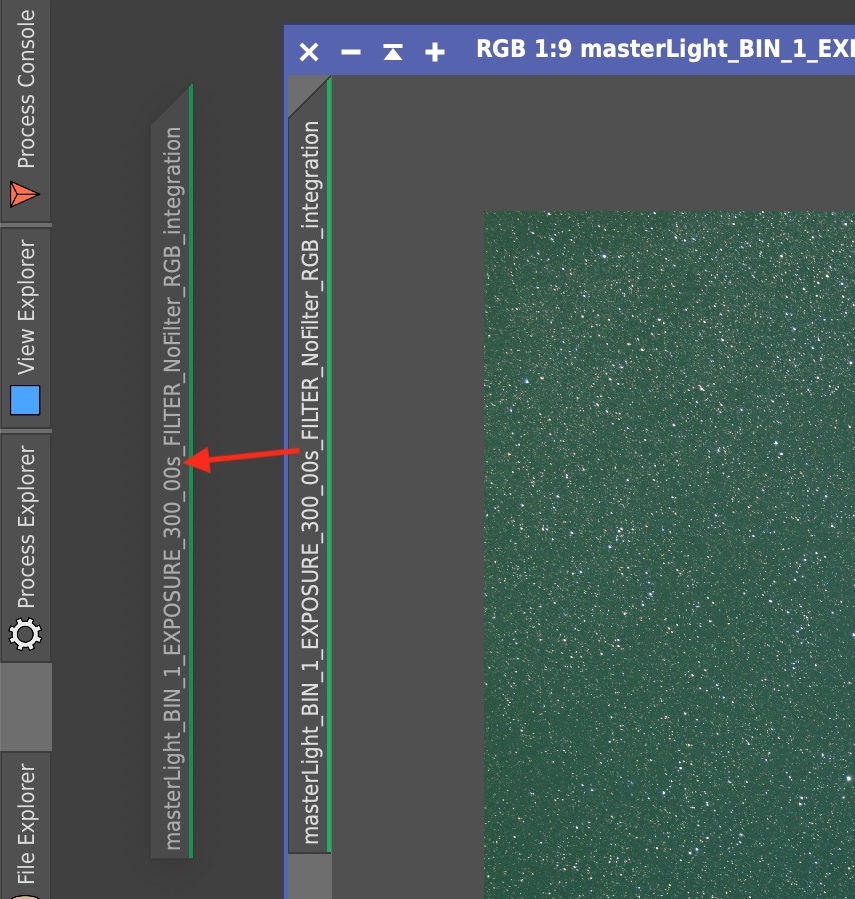Click the Process Explorer gear icon

pyautogui.click(x=25, y=634)
